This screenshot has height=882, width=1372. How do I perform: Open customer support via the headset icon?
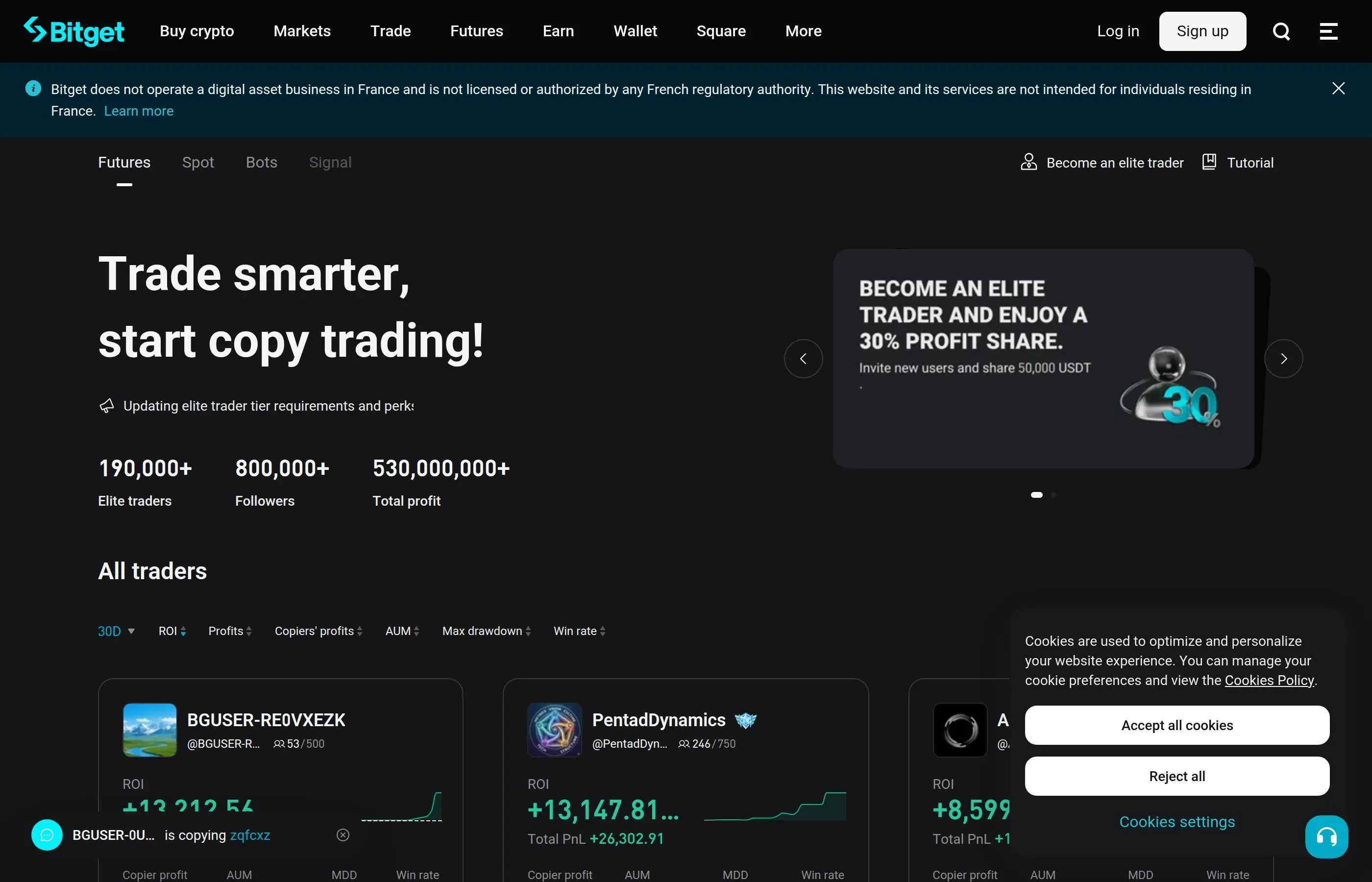click(1327, 836)
